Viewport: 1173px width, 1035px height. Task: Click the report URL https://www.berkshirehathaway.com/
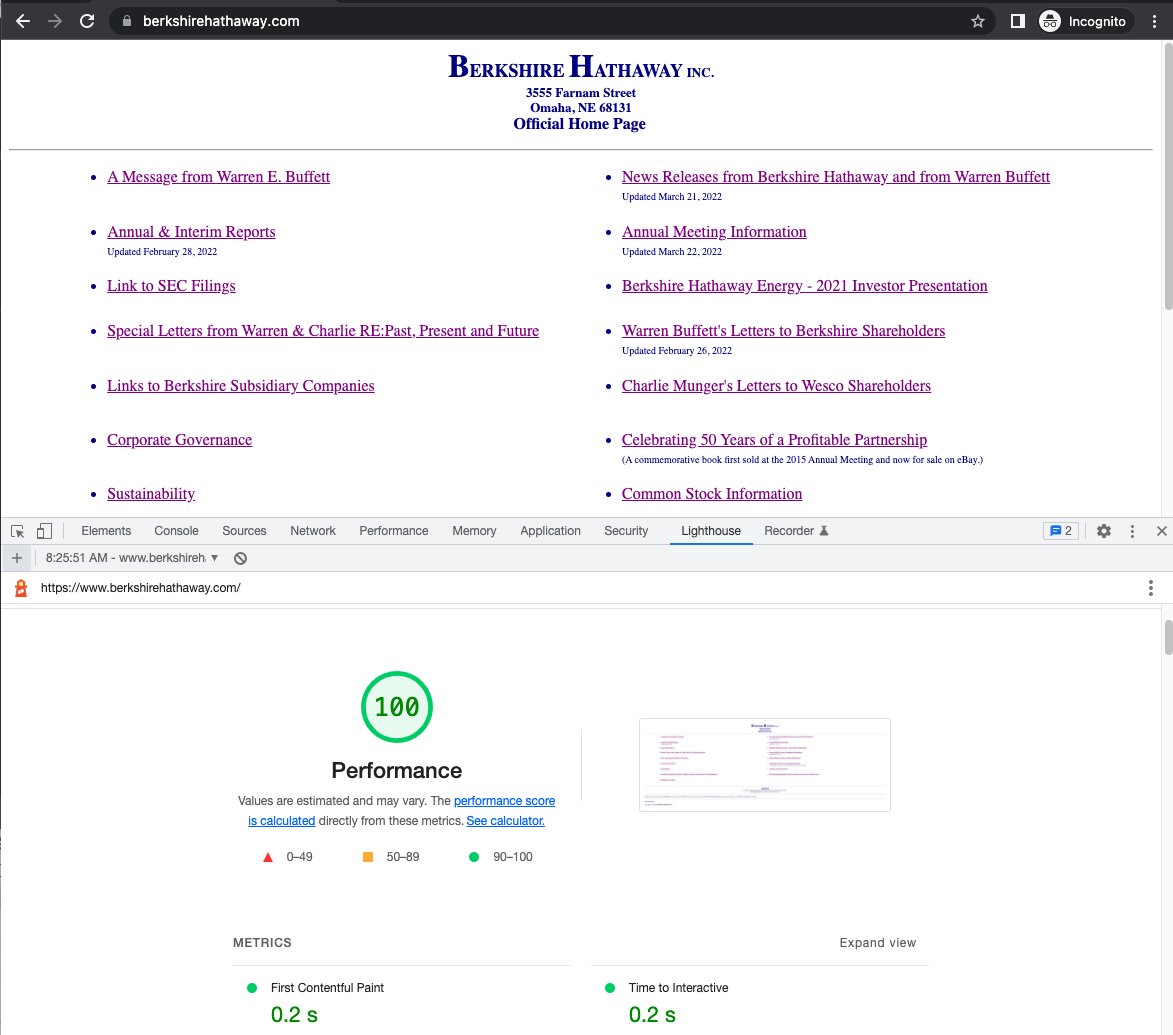pos(141,588)
